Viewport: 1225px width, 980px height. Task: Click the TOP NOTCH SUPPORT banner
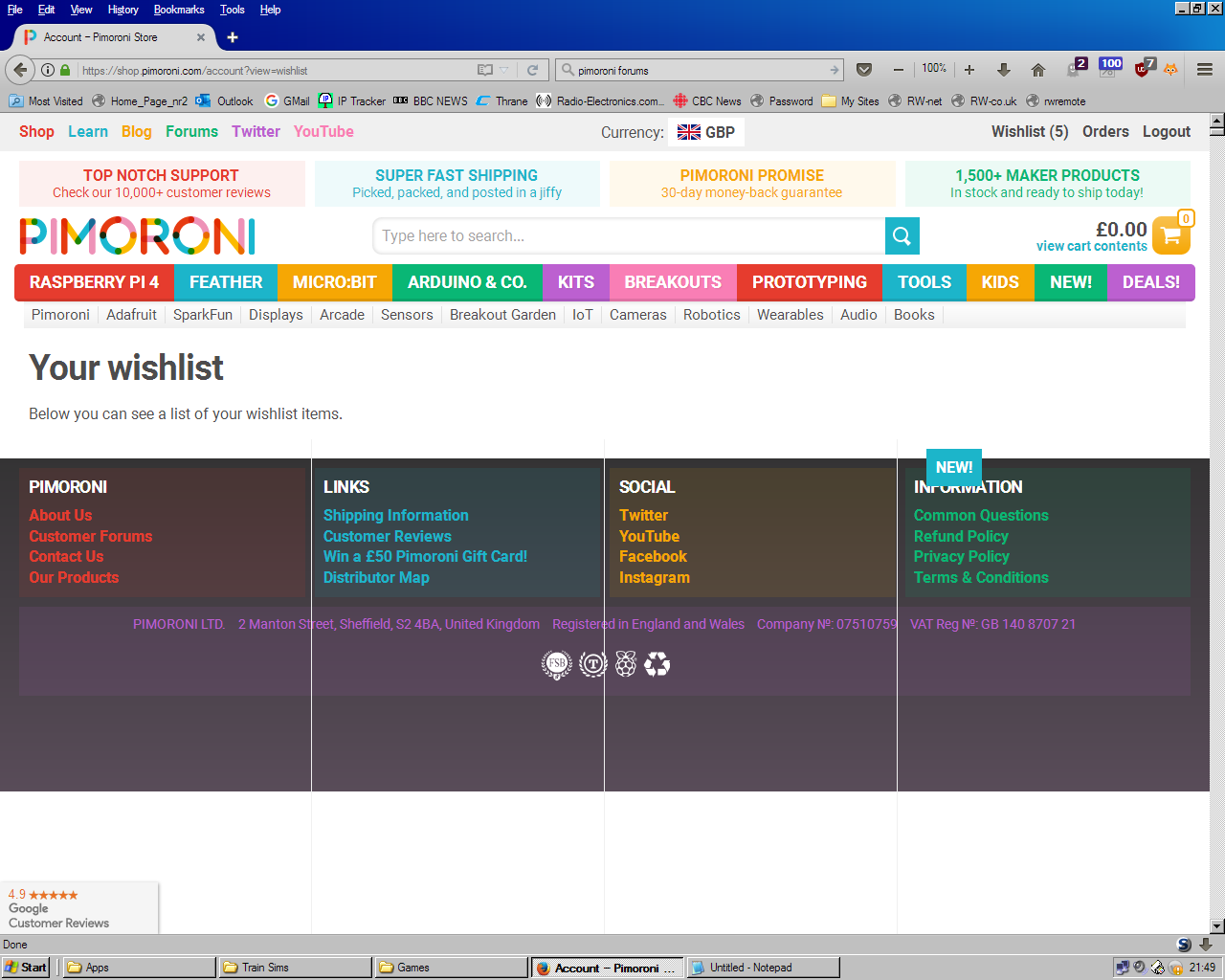(162, 184)
